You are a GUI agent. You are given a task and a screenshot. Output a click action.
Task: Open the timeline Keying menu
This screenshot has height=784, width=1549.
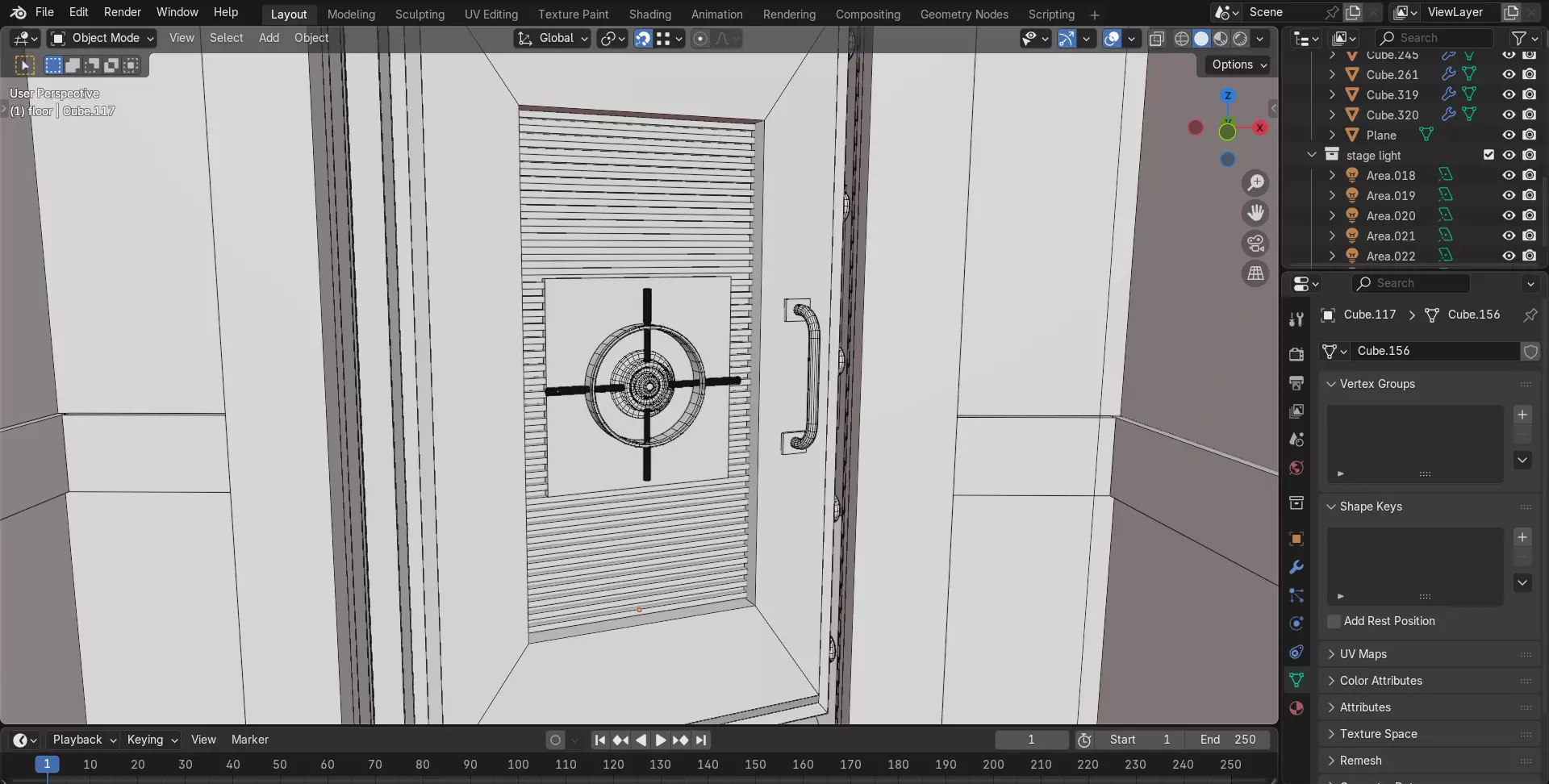(x=152, y=740)
